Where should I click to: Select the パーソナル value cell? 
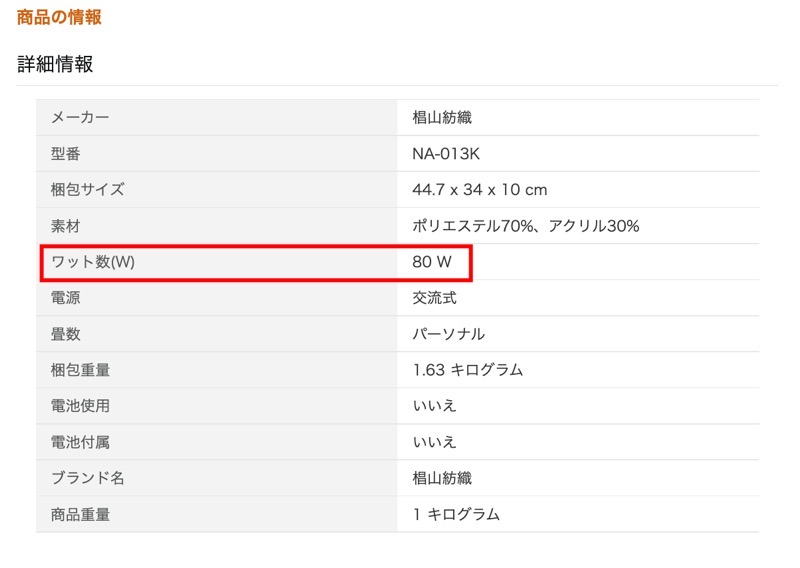(448, 334)
